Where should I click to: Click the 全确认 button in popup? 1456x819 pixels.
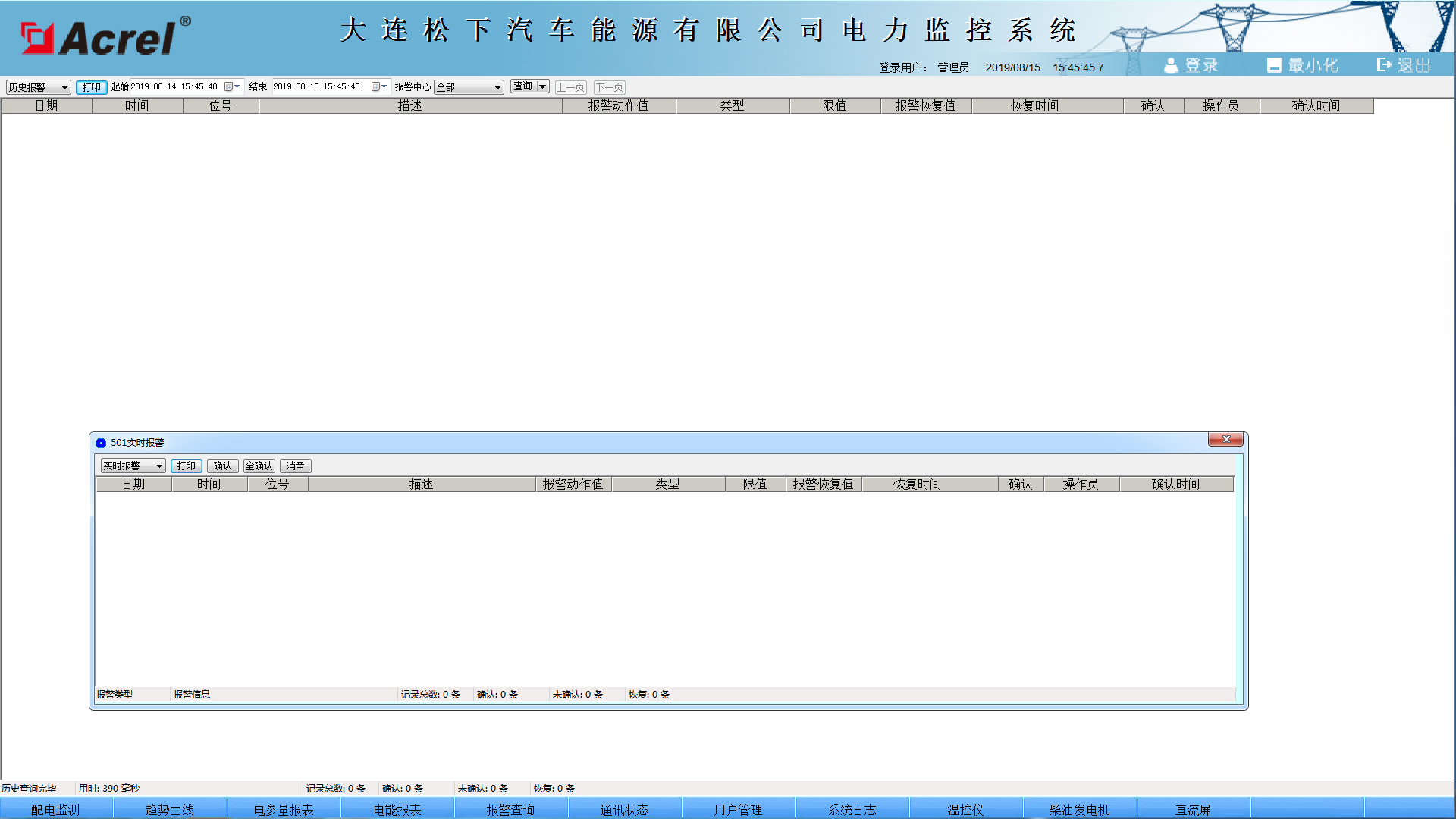coord(259,466)
